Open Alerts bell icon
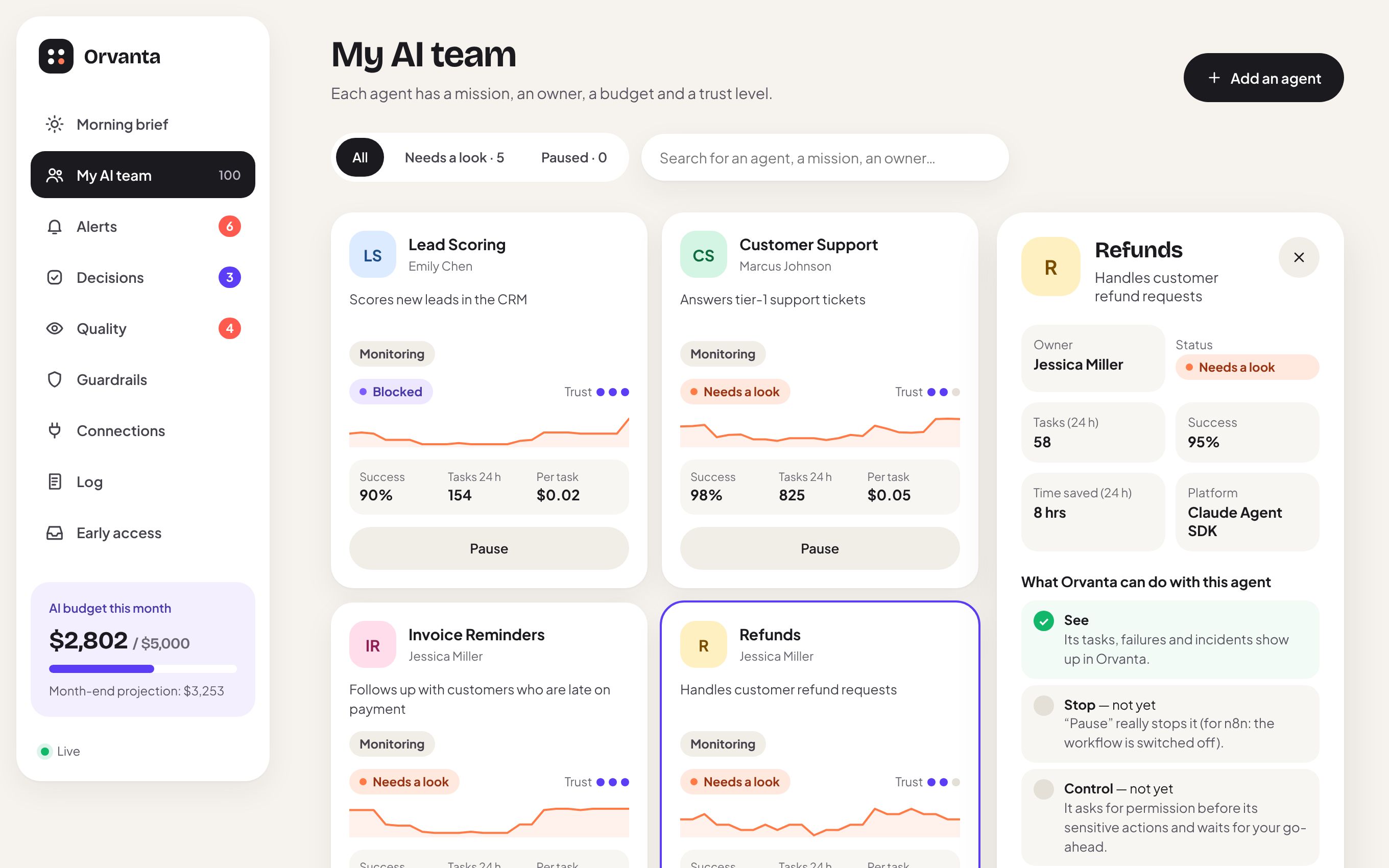 tap(55, 227)
